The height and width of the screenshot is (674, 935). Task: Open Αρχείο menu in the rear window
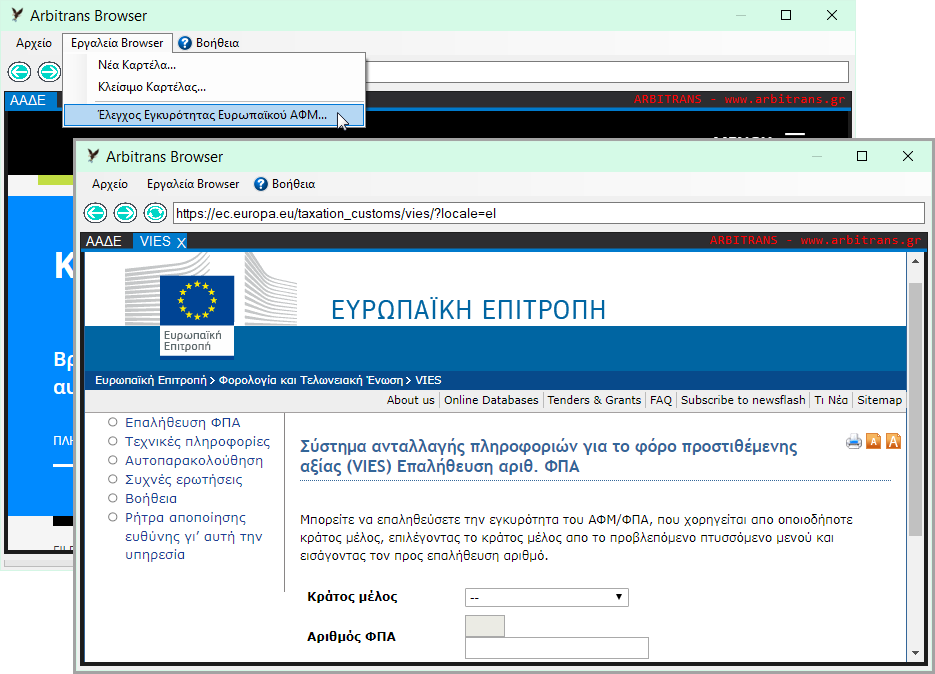[x=34, y=43]
